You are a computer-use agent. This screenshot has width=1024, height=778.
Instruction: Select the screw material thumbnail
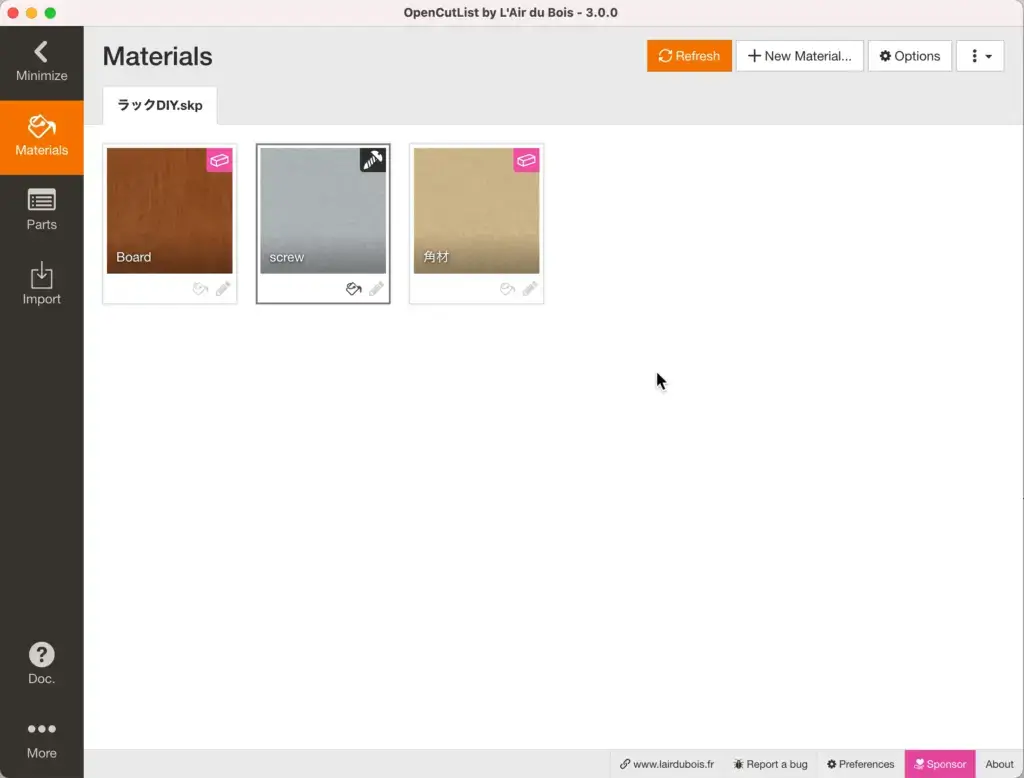pos(323,210)
